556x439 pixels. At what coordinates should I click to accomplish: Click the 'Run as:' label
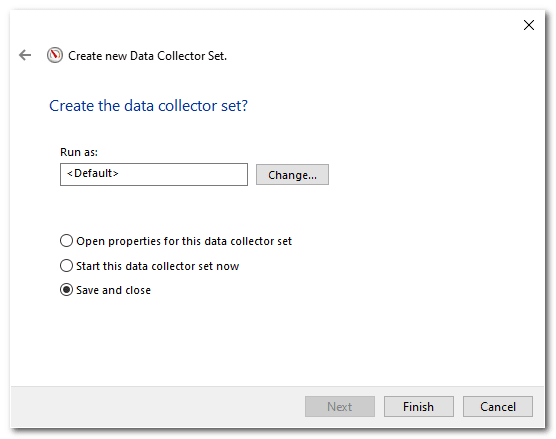coord(79,152)
